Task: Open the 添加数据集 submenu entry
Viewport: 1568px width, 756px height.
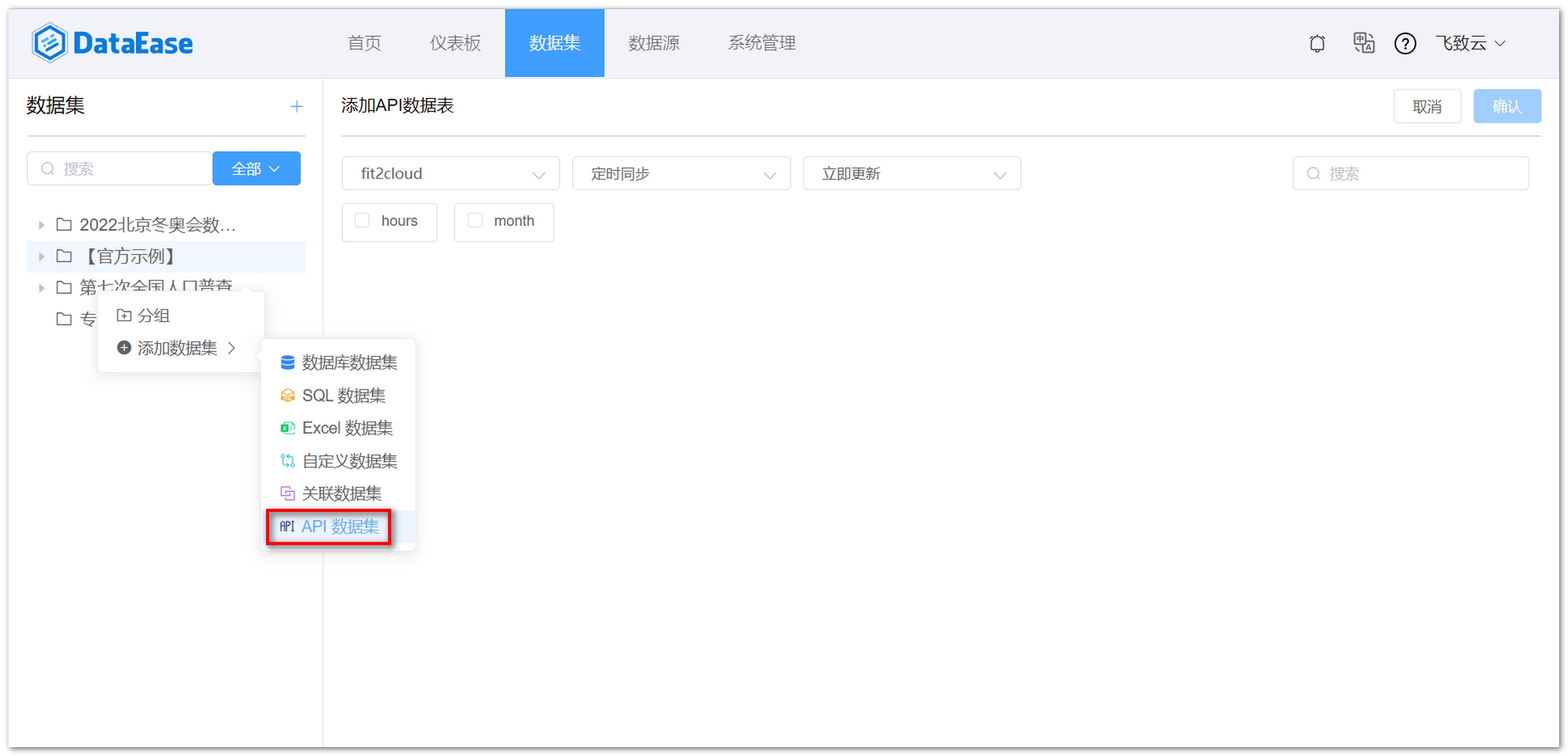Action: click(x=176, y=348)
